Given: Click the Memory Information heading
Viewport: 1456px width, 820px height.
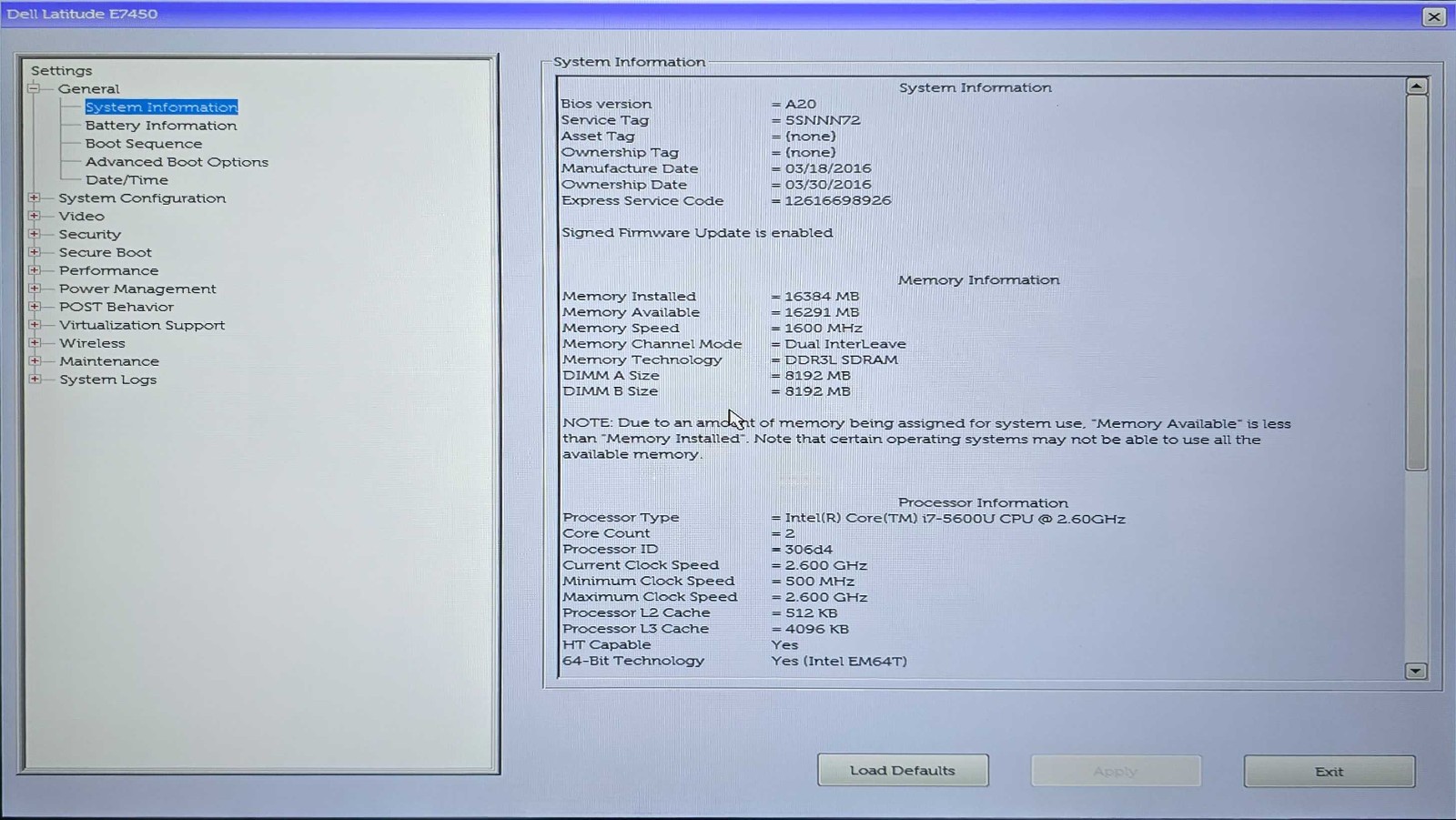Looking at the screenshot, I should (978, 280).
